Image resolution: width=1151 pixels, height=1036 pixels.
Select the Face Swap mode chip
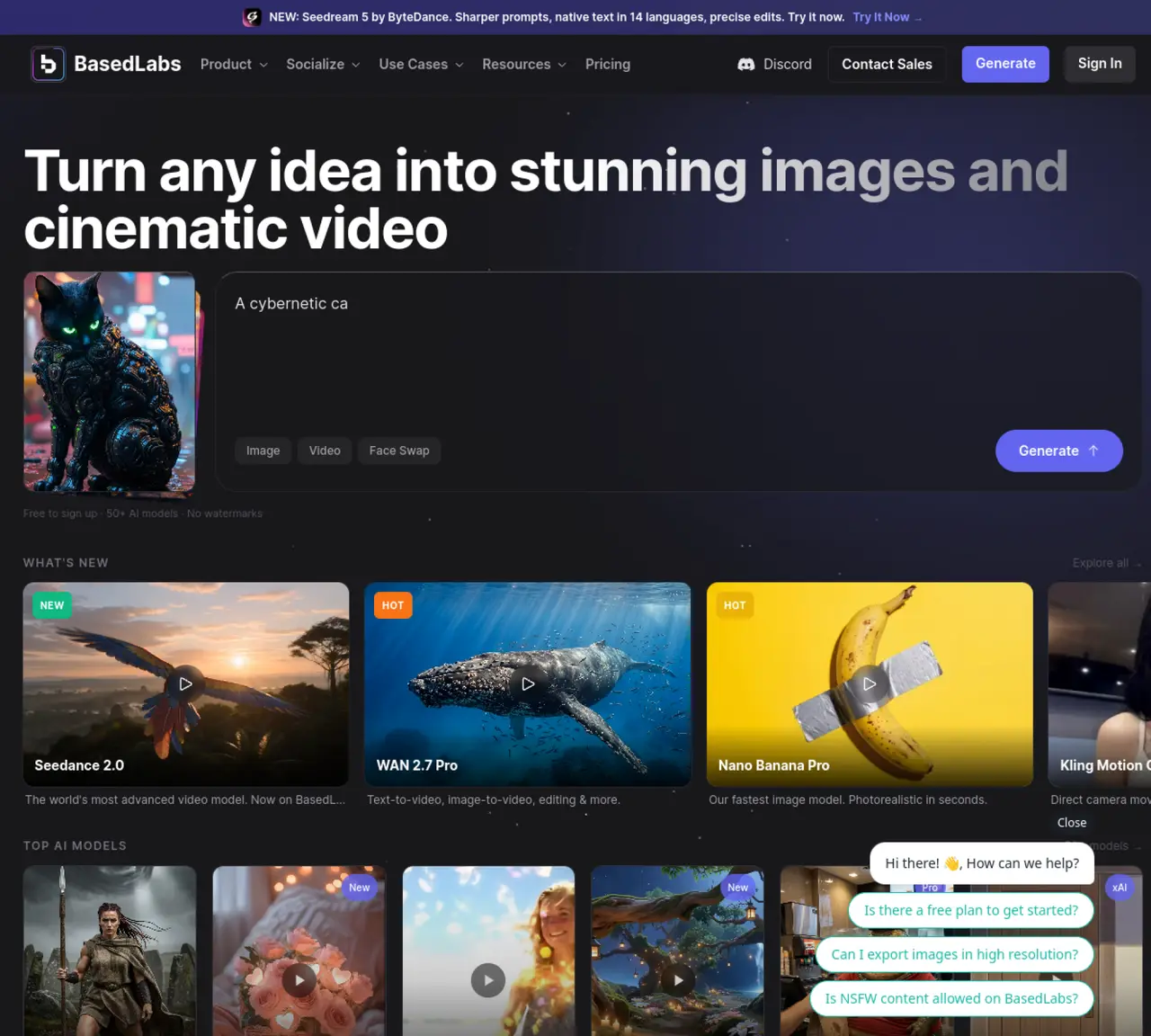[x=399, y=451]
